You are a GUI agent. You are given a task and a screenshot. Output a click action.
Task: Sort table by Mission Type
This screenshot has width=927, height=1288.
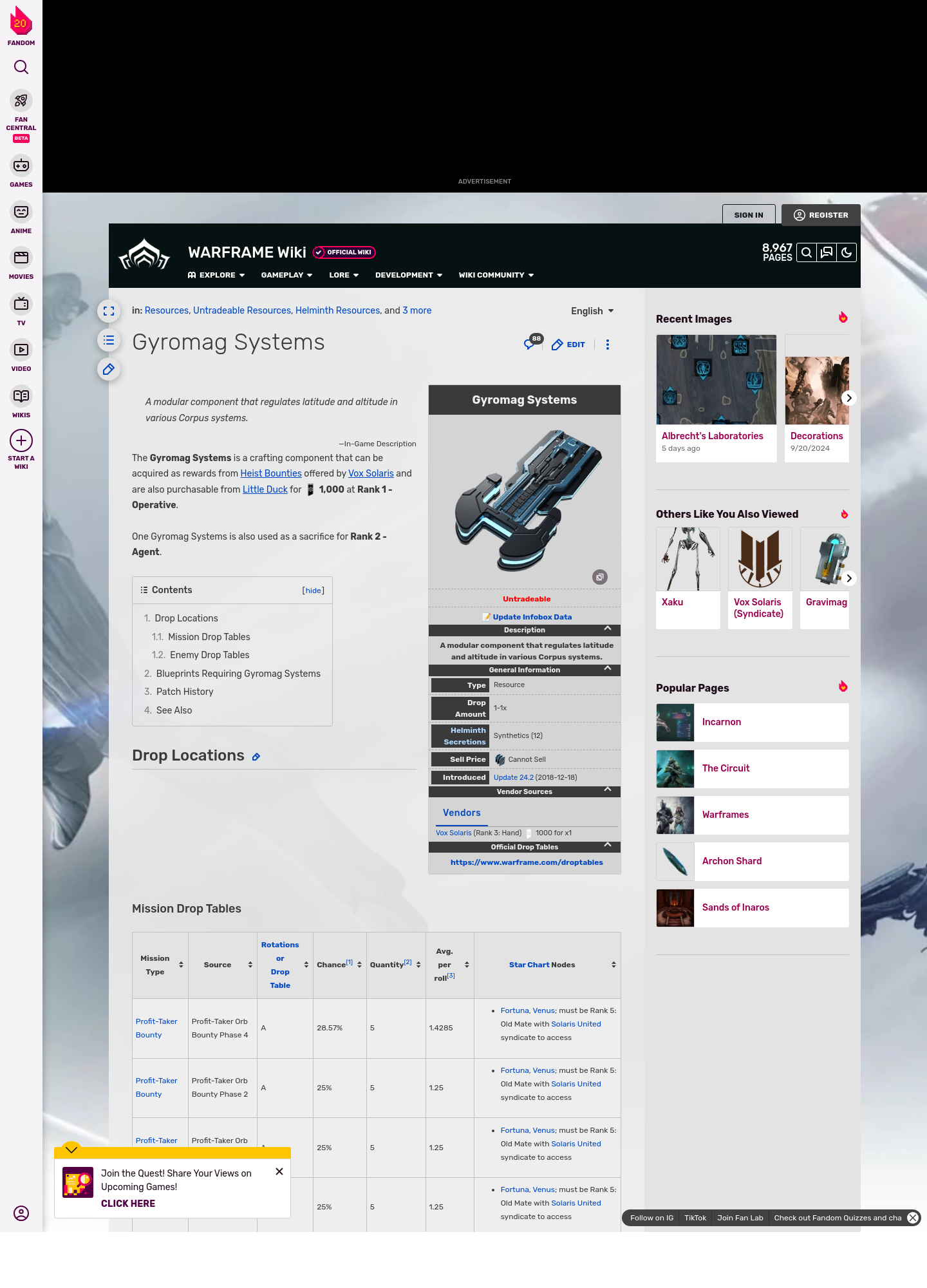160,965
